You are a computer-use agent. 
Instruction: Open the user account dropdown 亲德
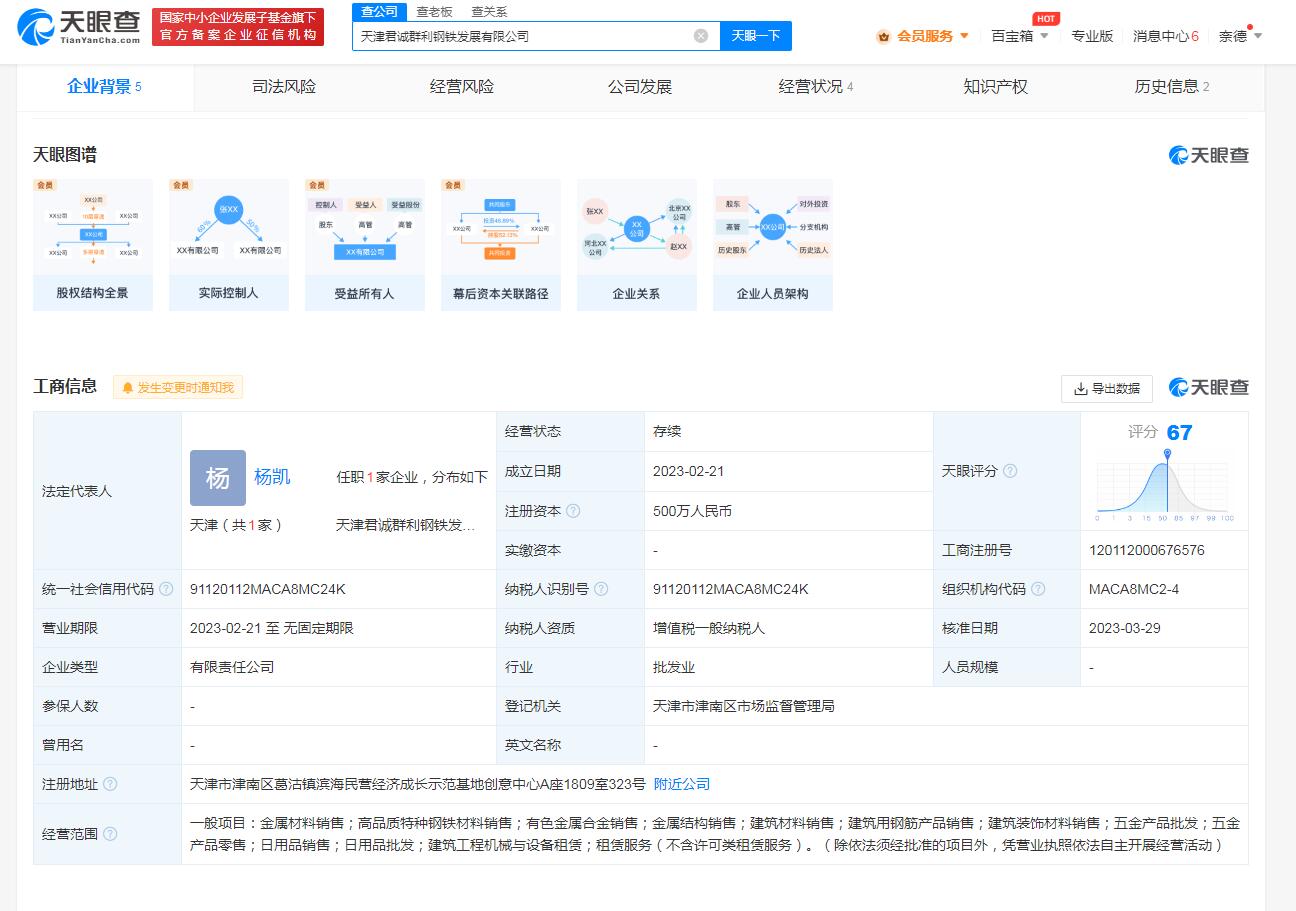click(x=1240, y=36)
